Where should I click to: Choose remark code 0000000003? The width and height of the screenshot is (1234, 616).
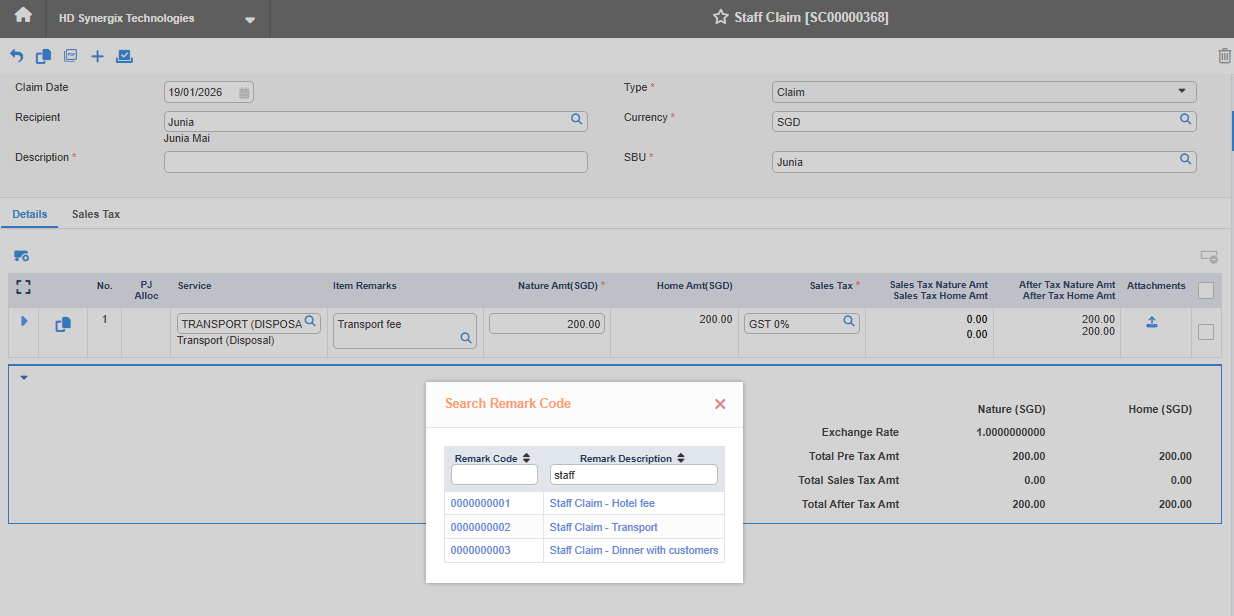(x=480, y=550)
